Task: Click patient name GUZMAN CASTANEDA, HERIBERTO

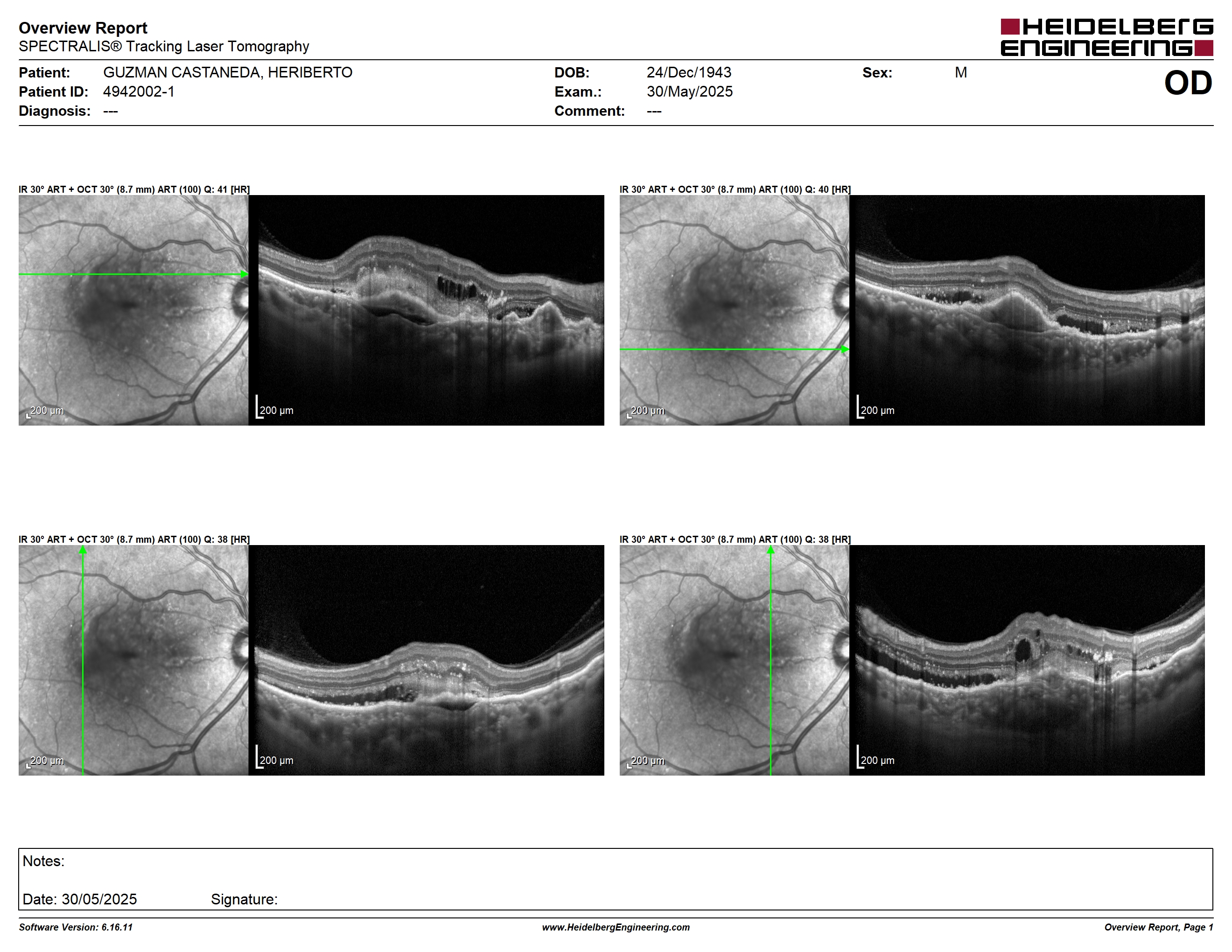Action: [227, 72]
